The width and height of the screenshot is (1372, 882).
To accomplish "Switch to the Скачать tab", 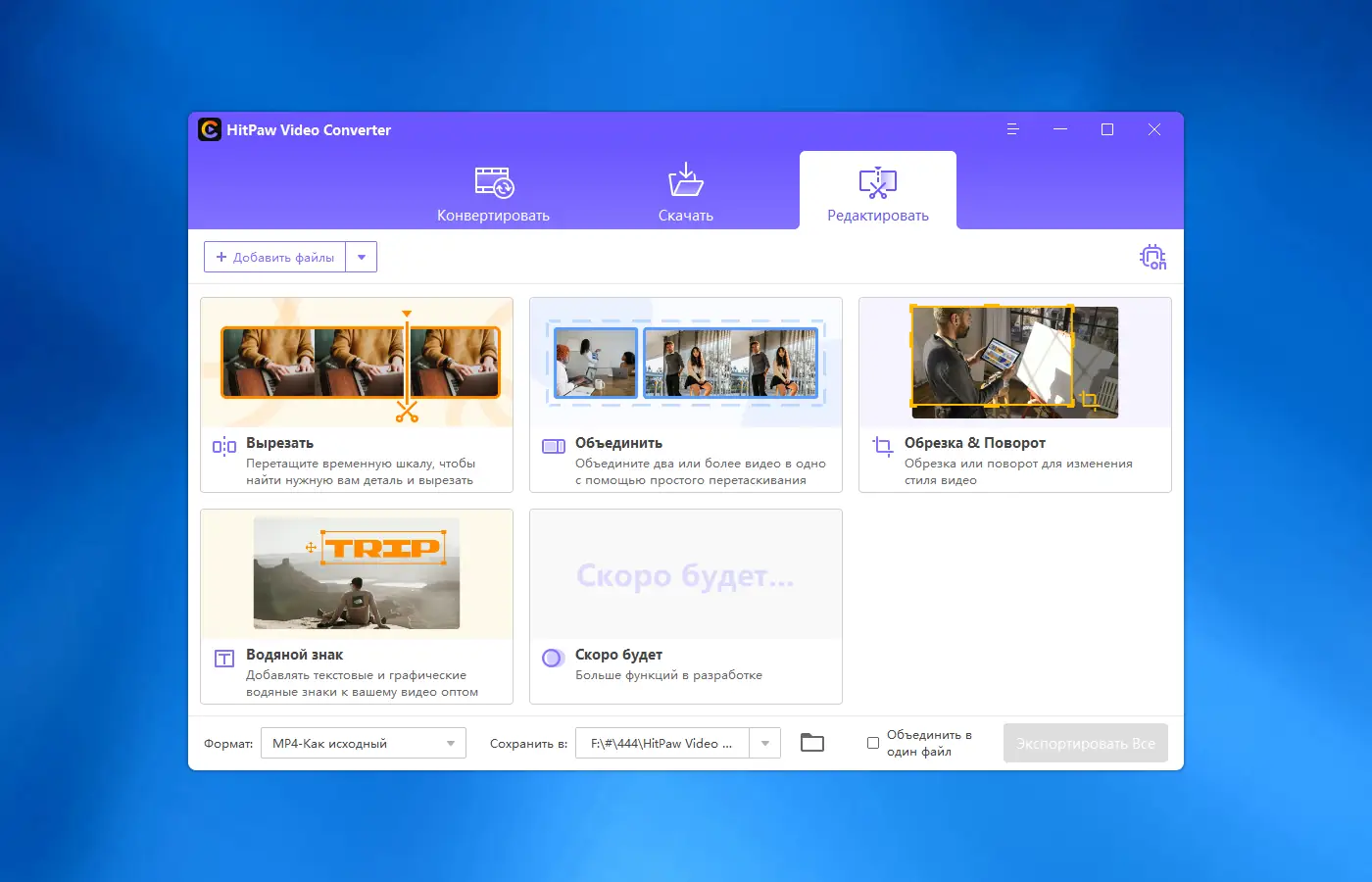I will pyautogui.click(x=686, y=194).
